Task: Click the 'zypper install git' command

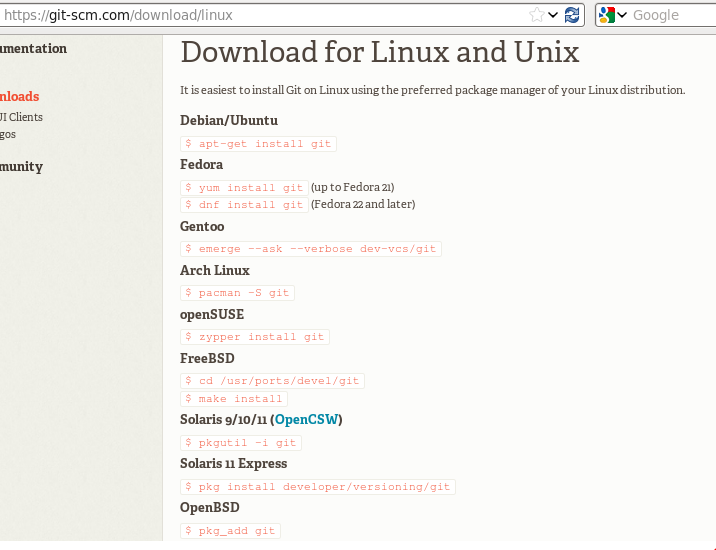Action: (255, 337)
